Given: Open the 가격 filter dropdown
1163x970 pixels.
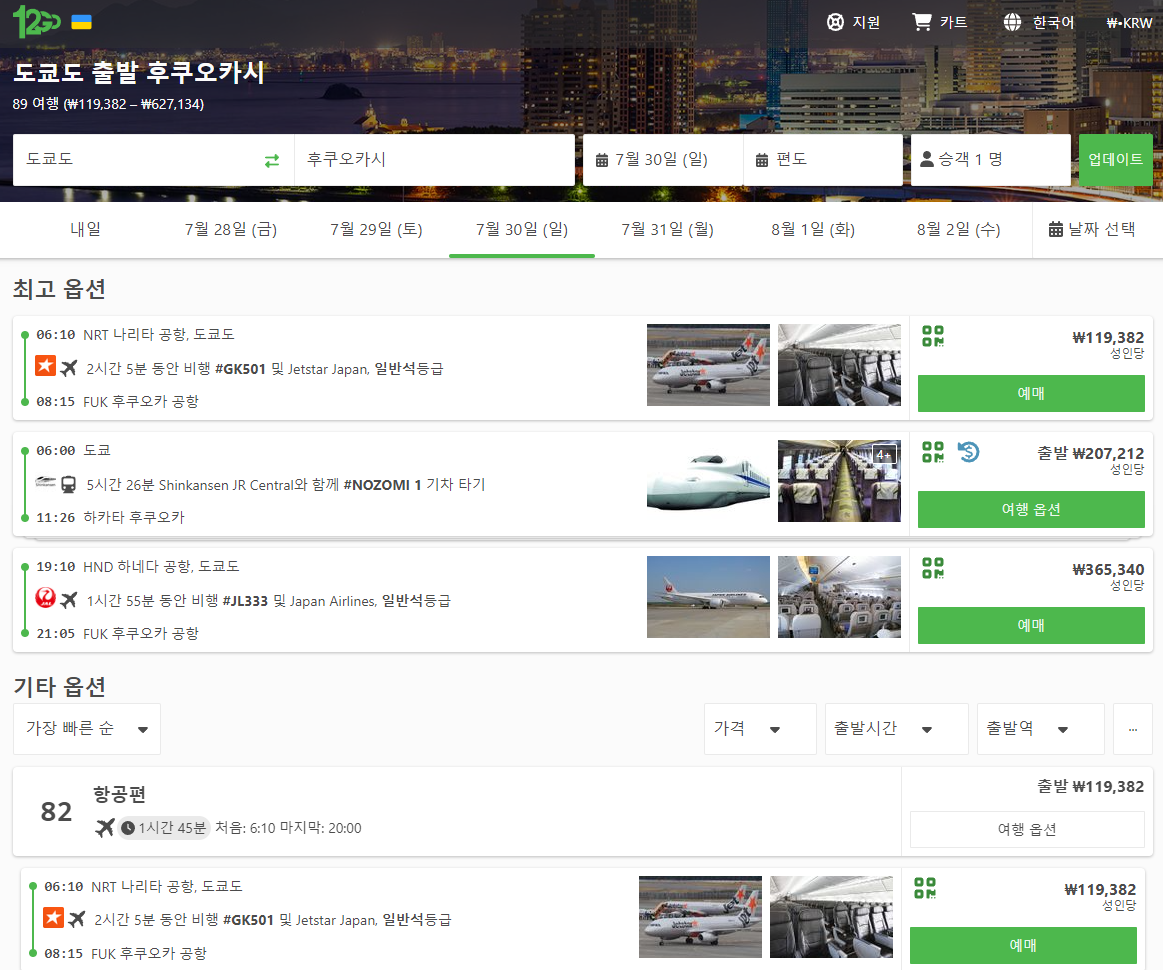Looking at the screenshot, I should pos(760,729).
